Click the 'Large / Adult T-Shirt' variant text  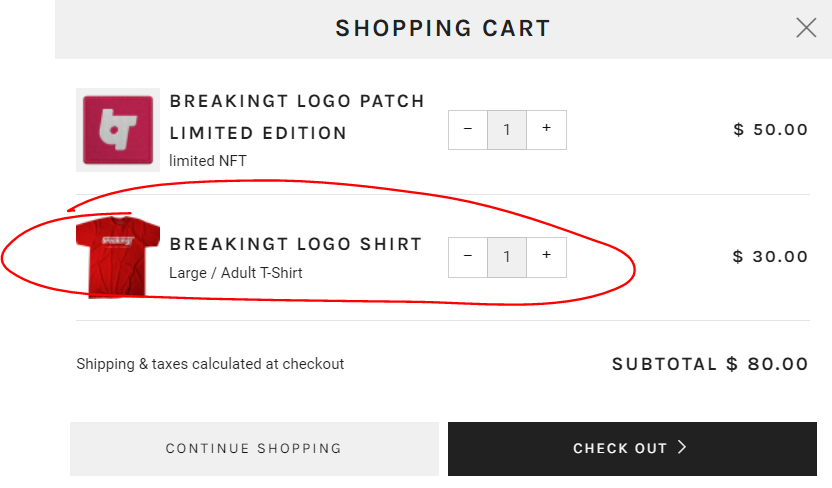pyautogui.click(x=236, y=272)
